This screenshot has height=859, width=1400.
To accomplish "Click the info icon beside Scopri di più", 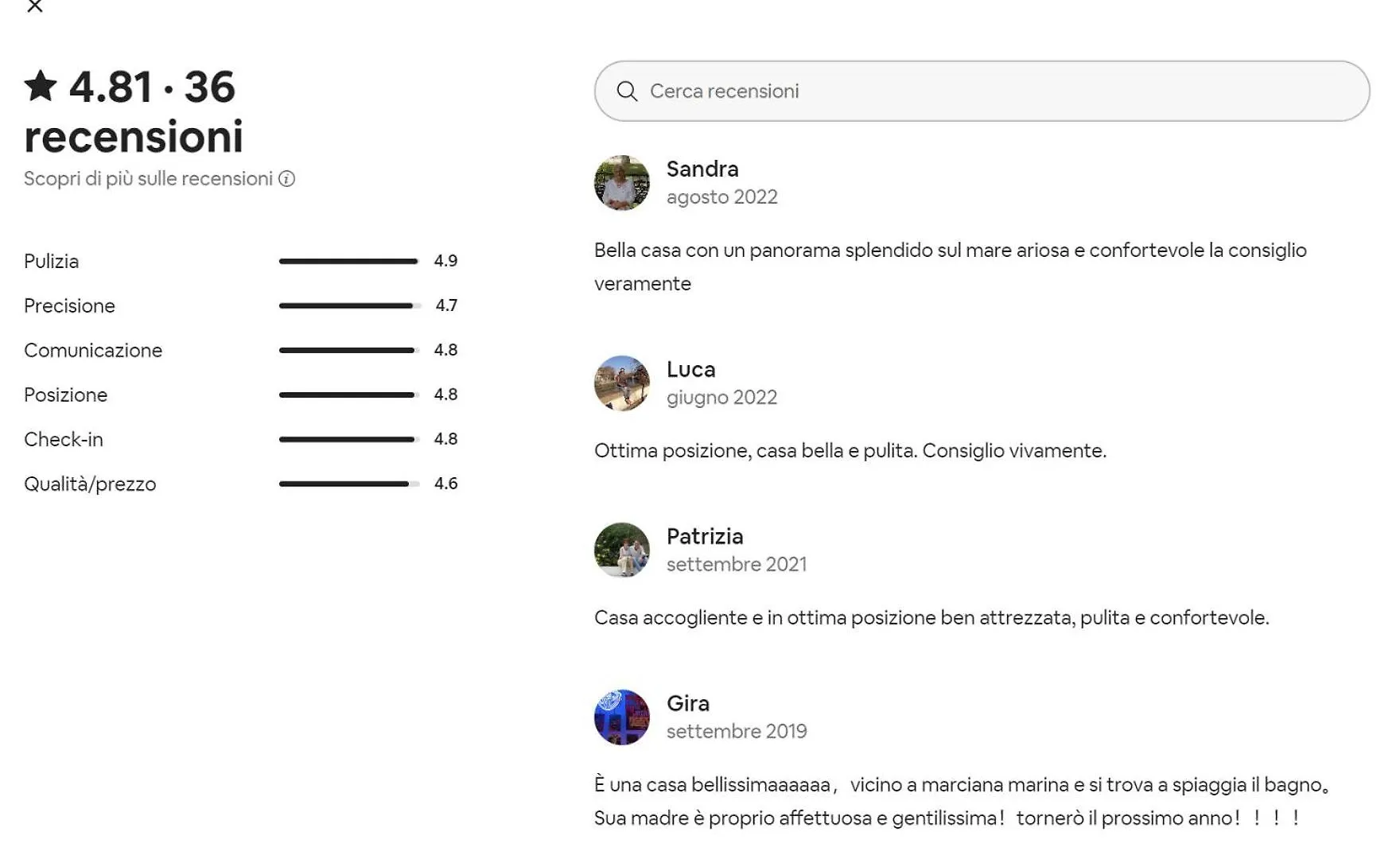I will point(287,179).
